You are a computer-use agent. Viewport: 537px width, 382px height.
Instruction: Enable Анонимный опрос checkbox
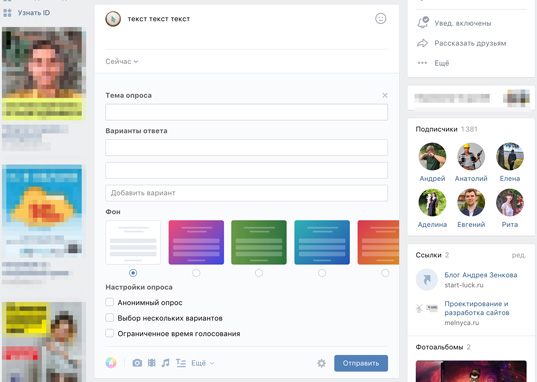(x=110, y=302)
